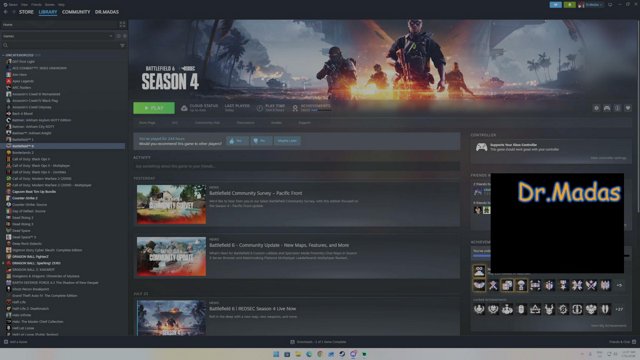Toggle ready-to-play filter icon
The image size is (640, 360).
click(x=124, y=36)
